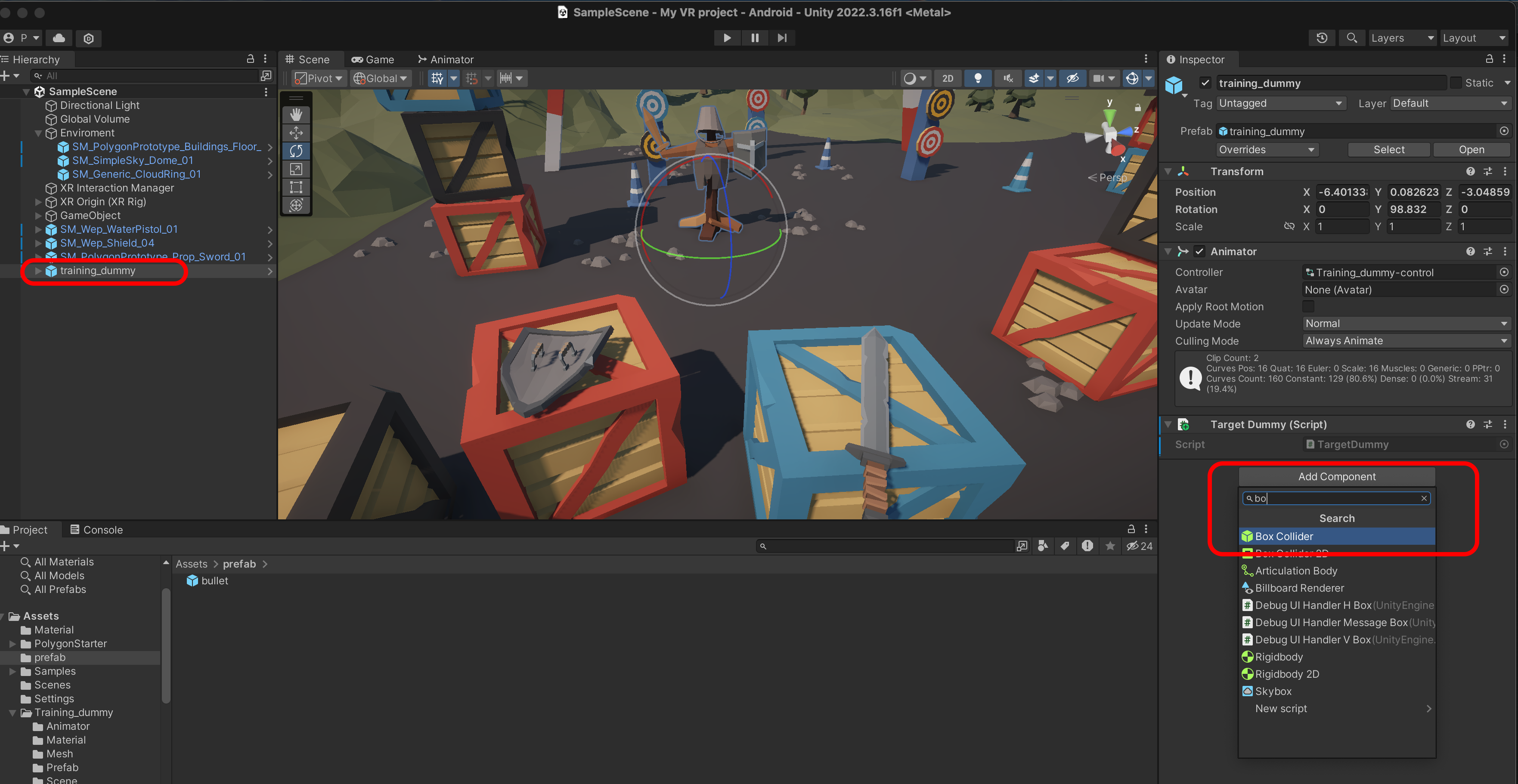Switch to the Console tab
This screenshot has width=1518, height=784.
coord(96,530)
